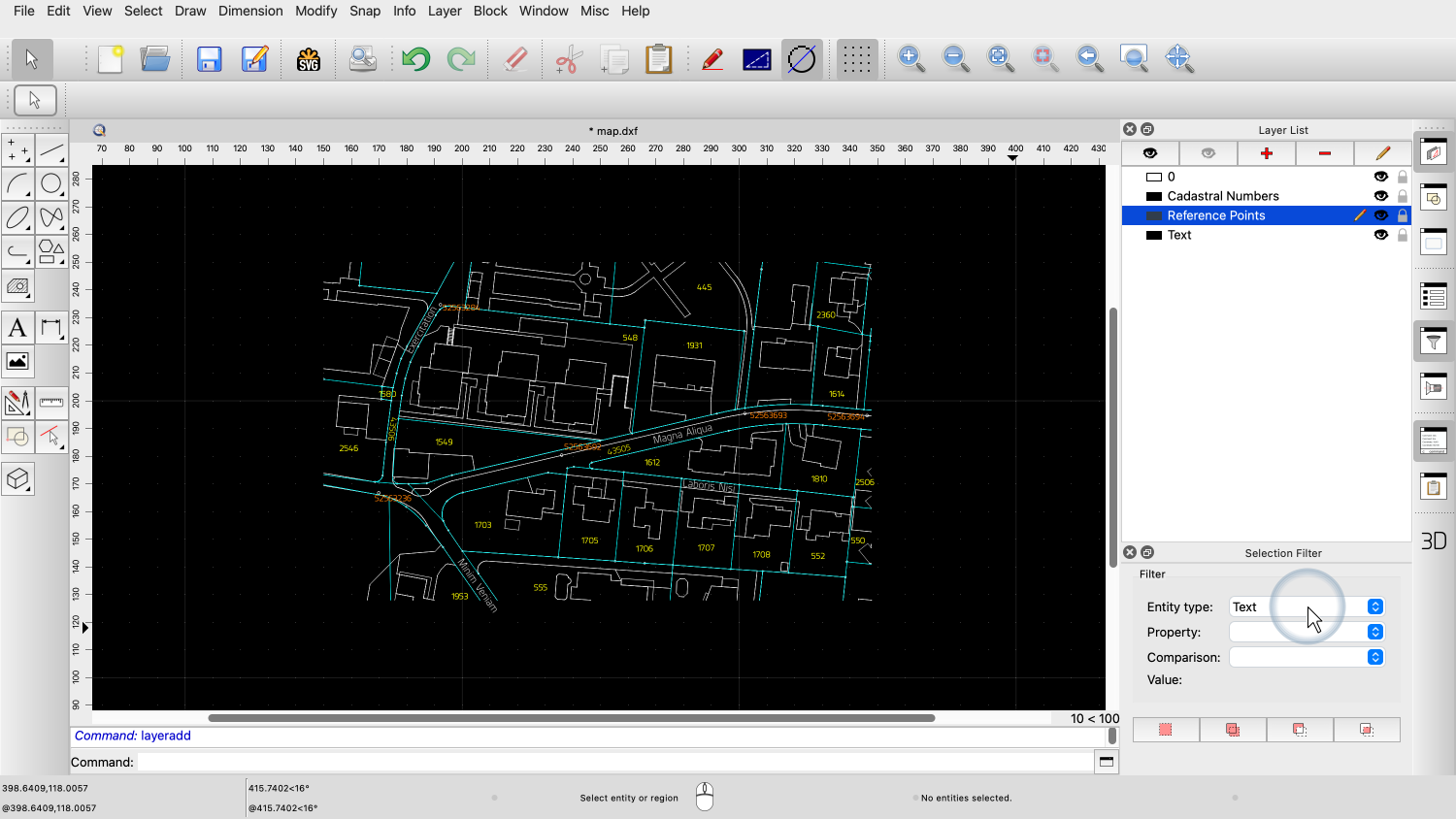Click the Save floppy disk icon

[x=209, y=59]
